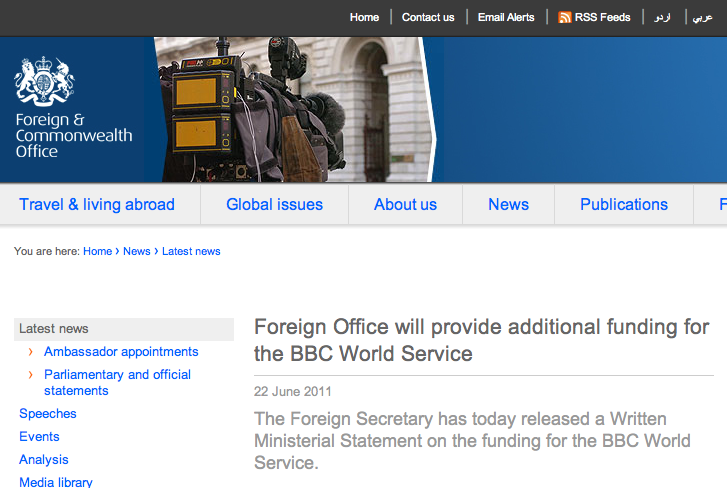Image resolution: width=727 pixels, height=488 pixels.
Task: Switch to Arabic language link
Action: pyautogui.click(x=702, y=17)
